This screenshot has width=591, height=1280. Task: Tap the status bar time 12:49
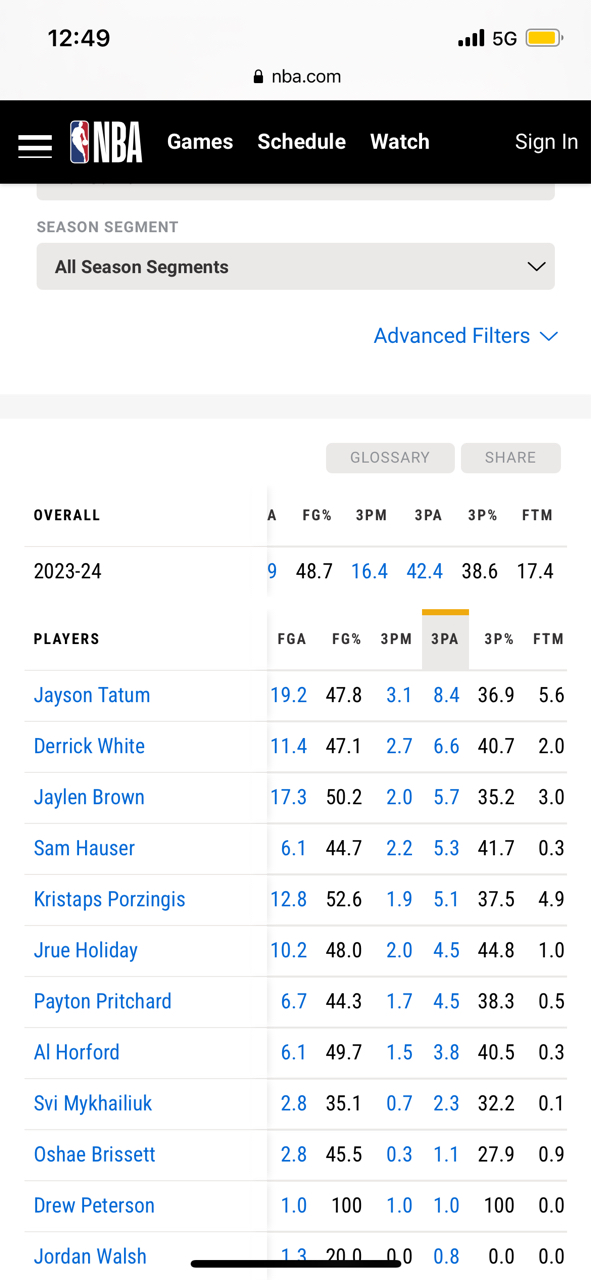click(79, 39)
